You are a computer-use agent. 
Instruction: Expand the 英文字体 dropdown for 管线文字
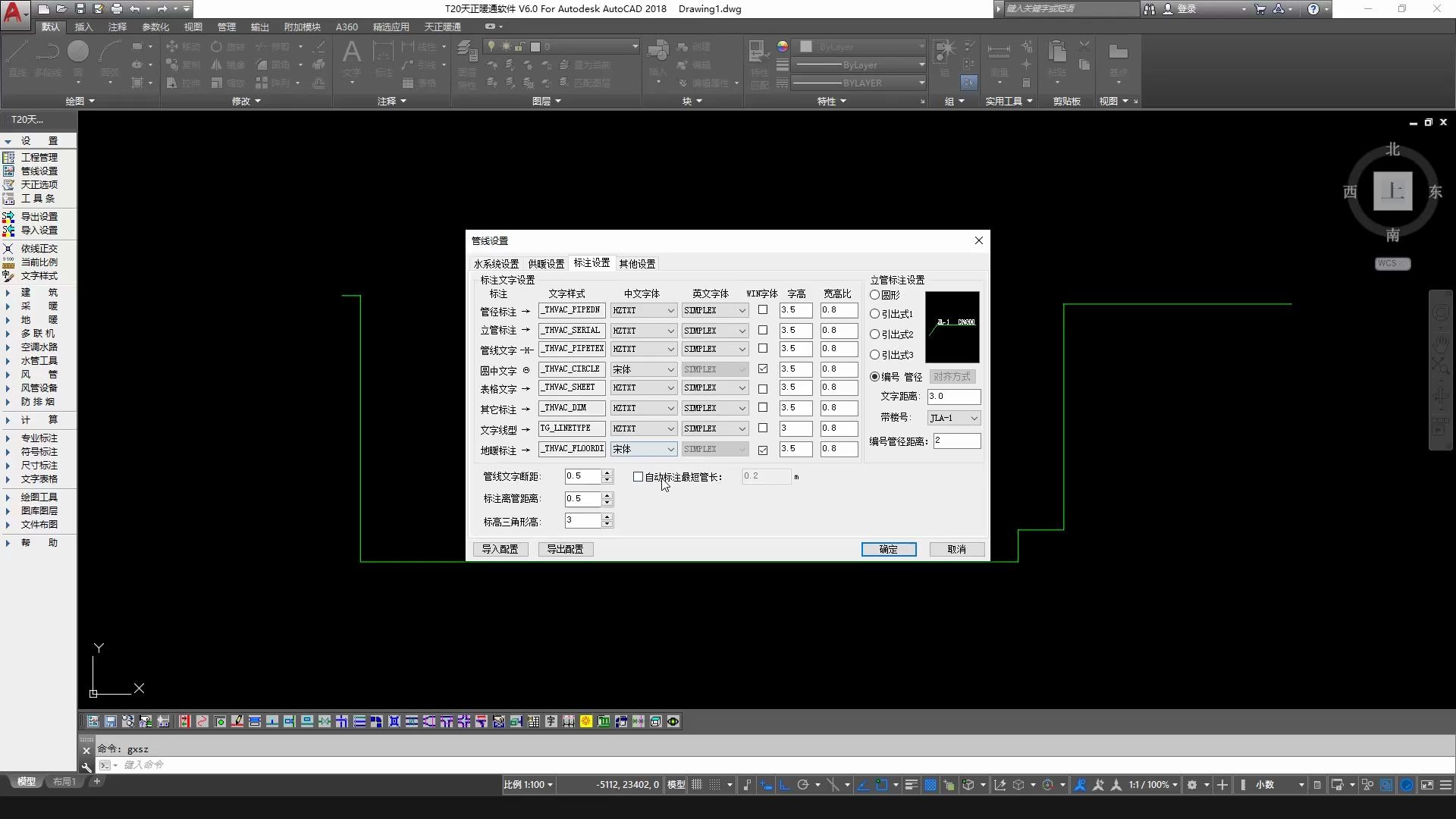coord(740,349)
